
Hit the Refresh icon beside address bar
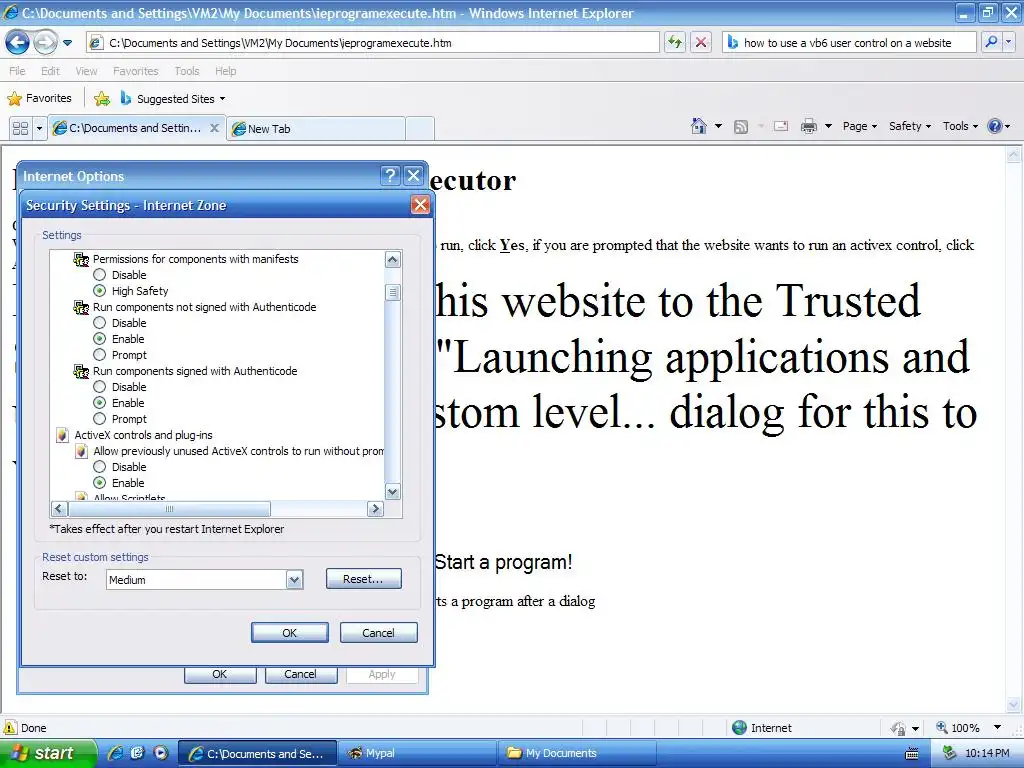pyautogui.click(x=675, y=42)
